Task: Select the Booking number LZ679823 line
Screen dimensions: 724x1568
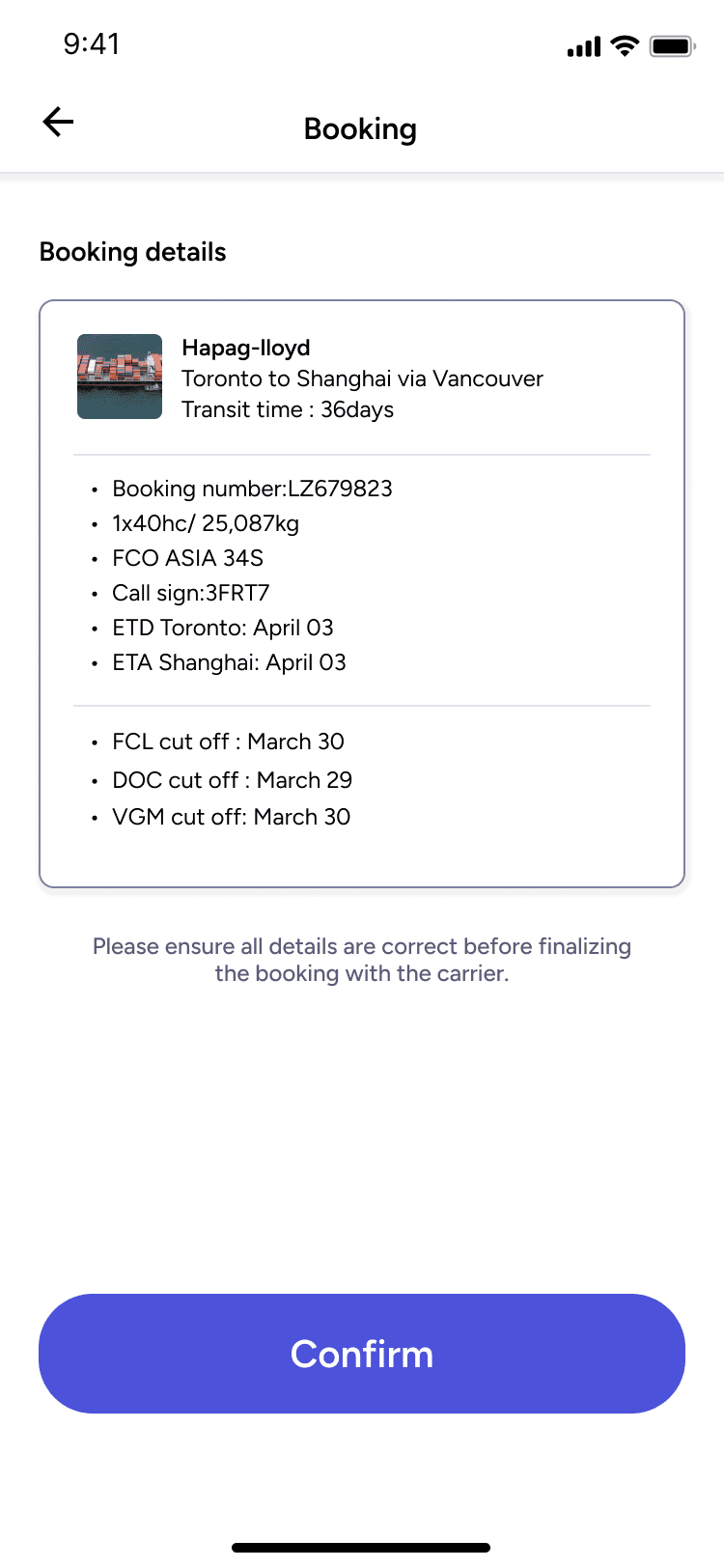Action: [x=252, y=489]
